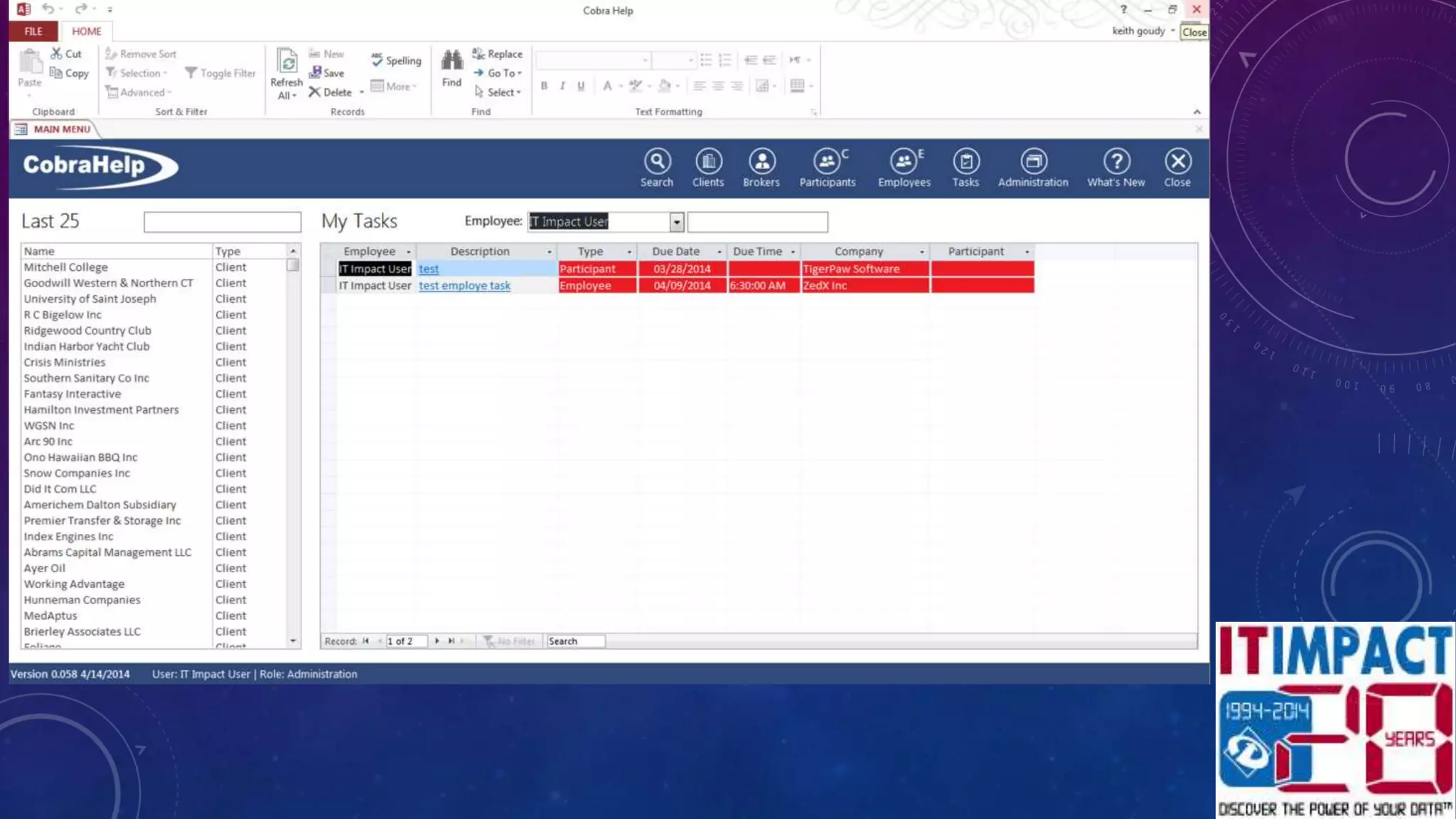This screenshot has height=819, width=1456.
Task: Click the Help question mark in the title bar
Action: (1123, 9)
